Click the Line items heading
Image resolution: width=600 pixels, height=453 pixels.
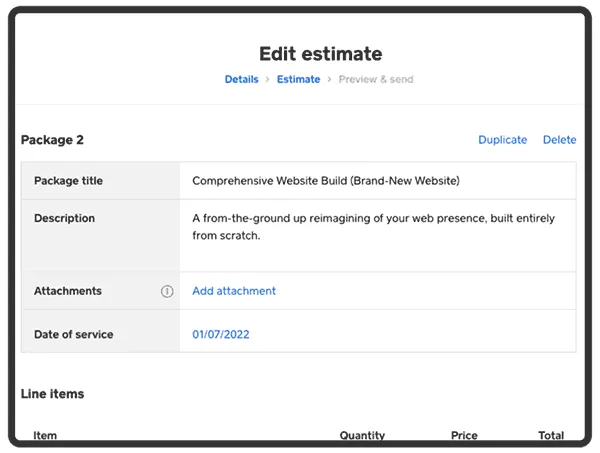pyautogui.click(x=52, y=394)
